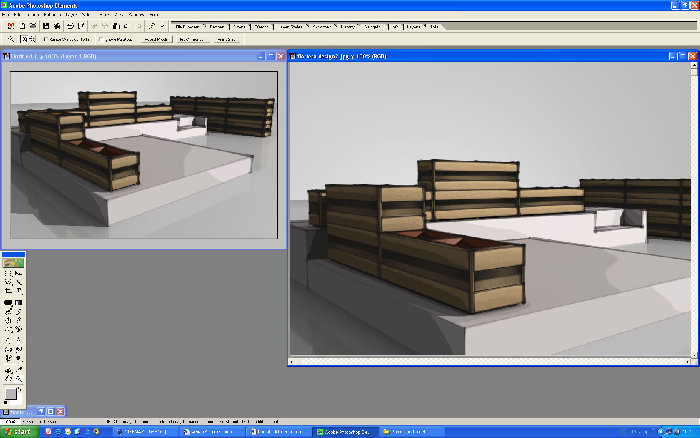Click the Fit On Screen button
This screenshot has height=438, width=700.
pos(193,39)
